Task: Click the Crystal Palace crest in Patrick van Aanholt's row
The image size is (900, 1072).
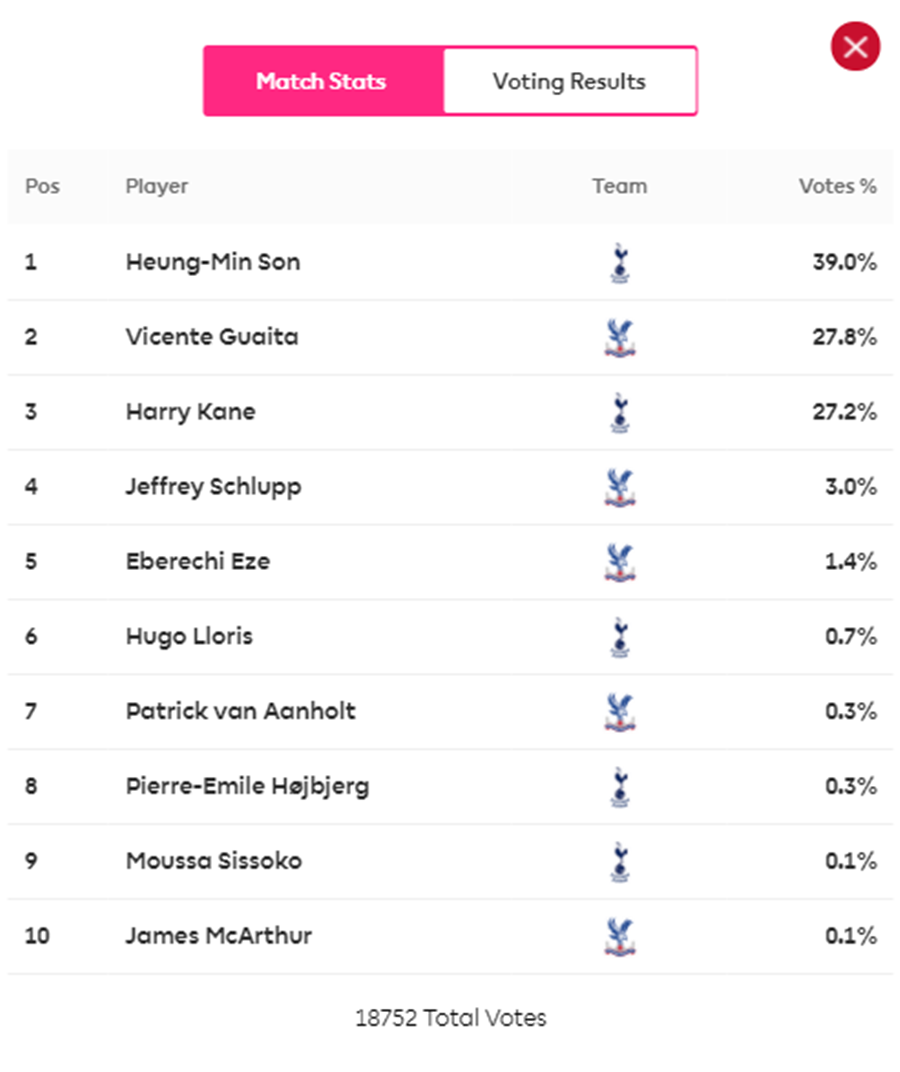Action: pyautogui.click(x=620, y=712)
